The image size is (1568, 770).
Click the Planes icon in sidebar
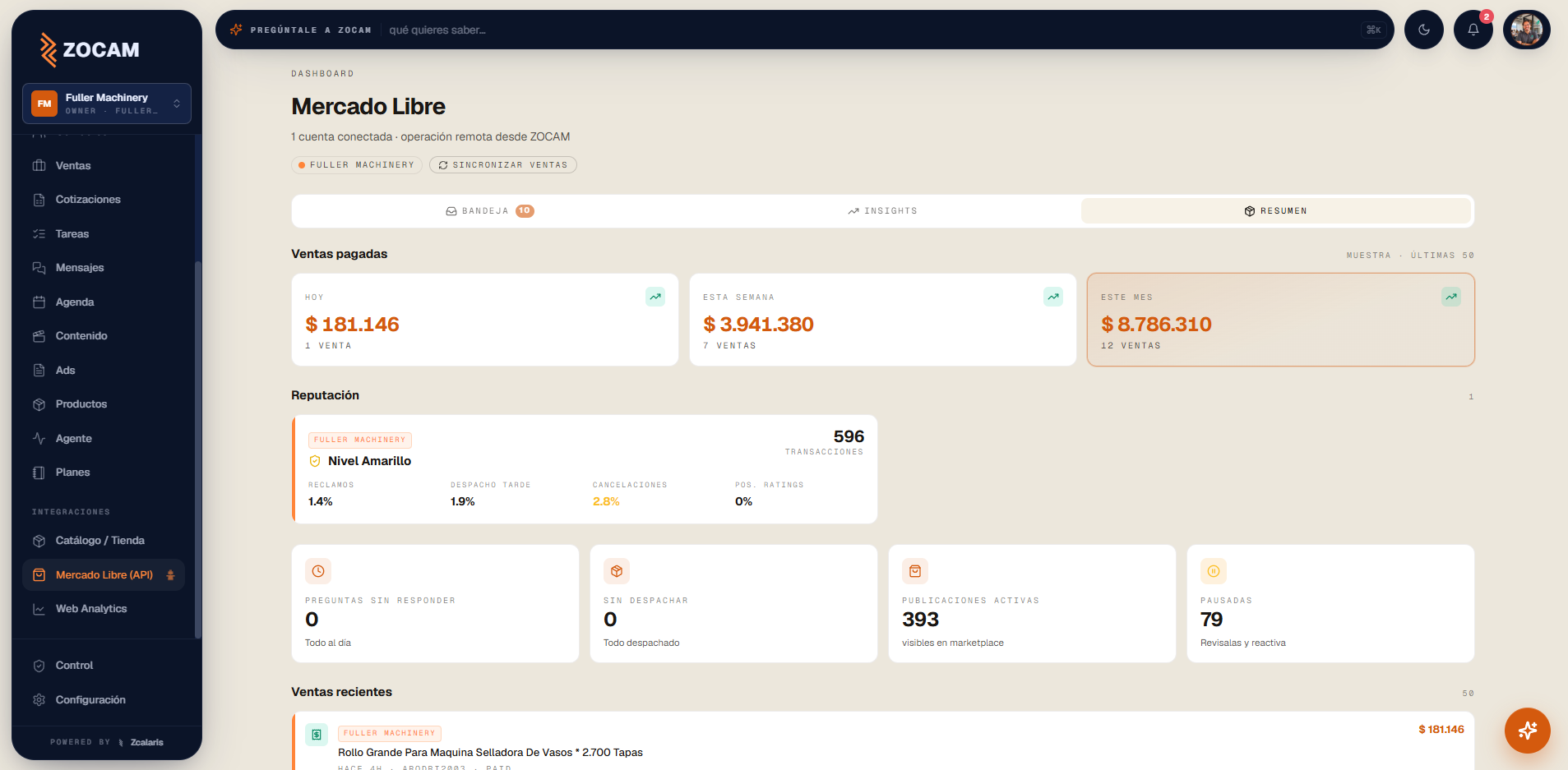point(39,473)
